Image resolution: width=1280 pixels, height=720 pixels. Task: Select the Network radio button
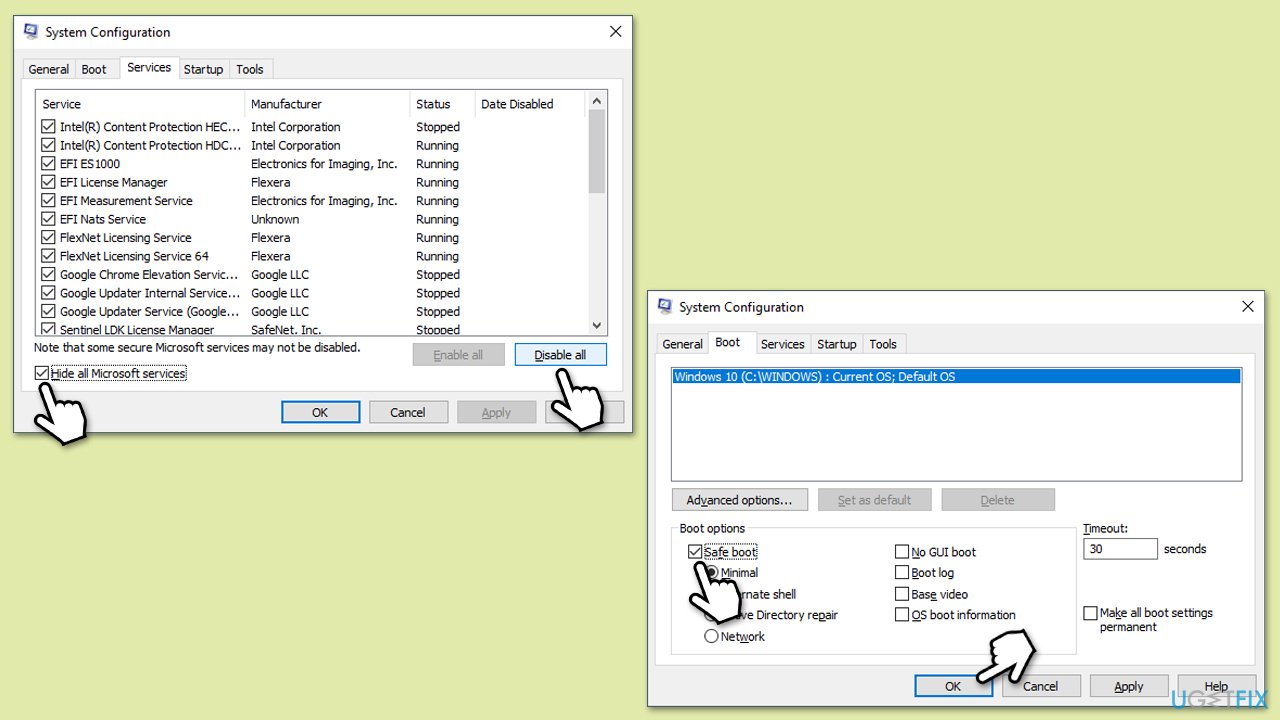(711, 636)
